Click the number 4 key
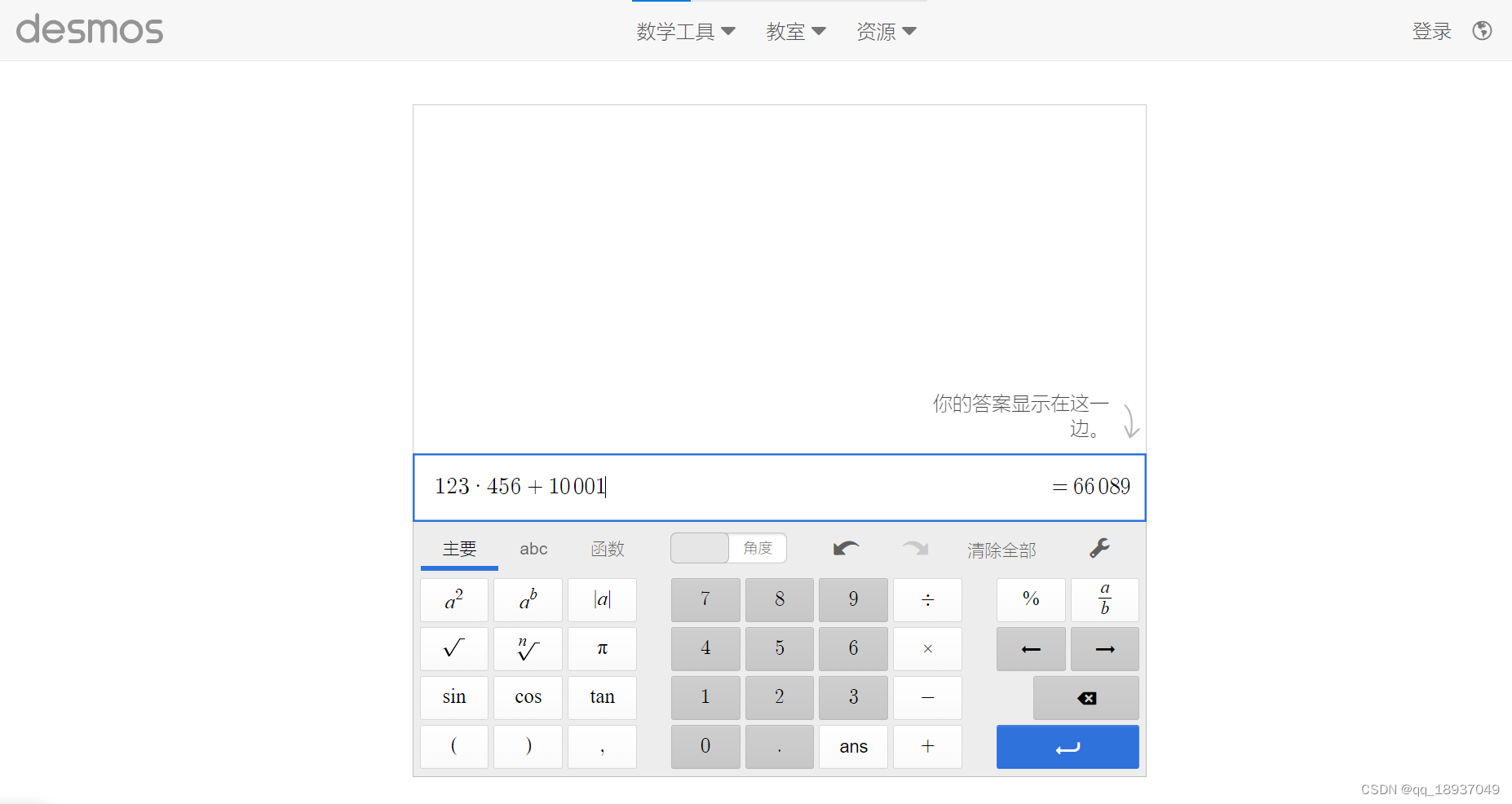1512x804 pixels. pos(705,649)
